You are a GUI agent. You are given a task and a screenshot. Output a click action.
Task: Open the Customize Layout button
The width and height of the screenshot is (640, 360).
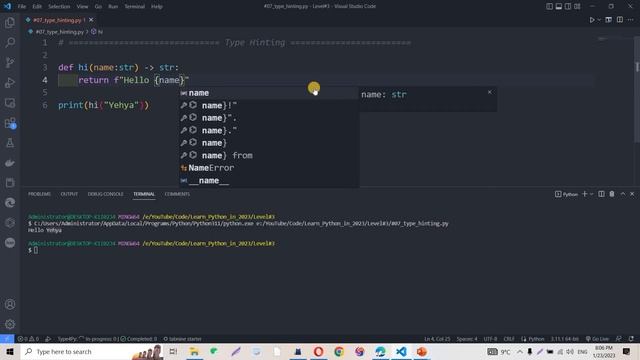coord(577,7)
